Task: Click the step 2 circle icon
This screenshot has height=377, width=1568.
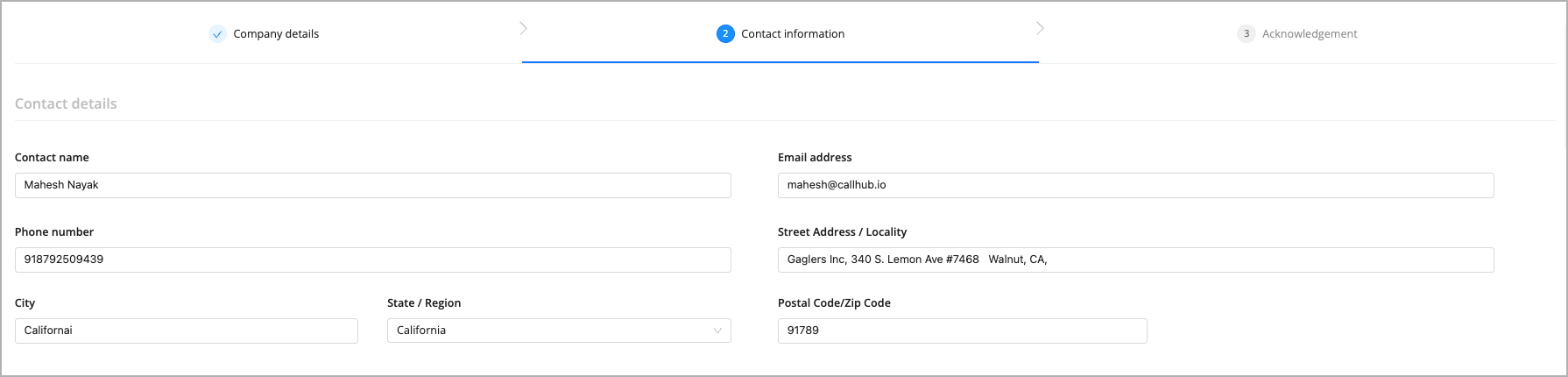Action: [725, 34]
